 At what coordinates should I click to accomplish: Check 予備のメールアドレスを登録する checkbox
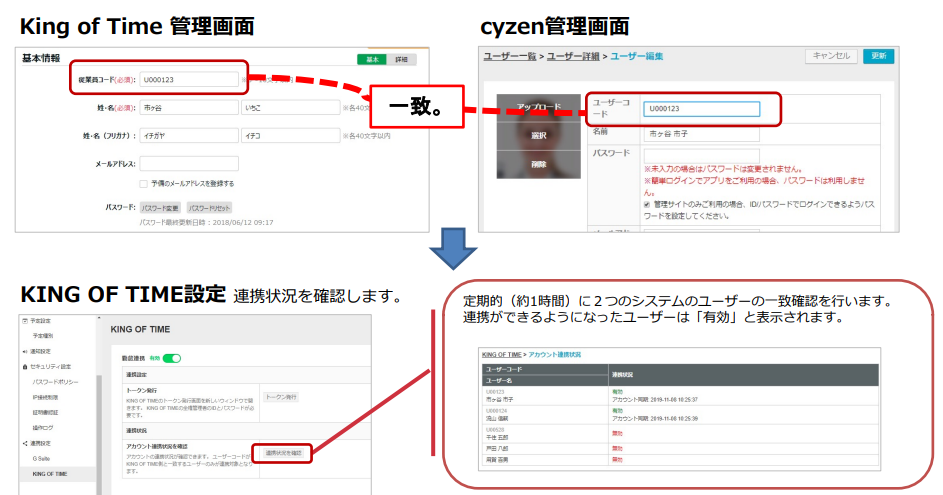click(143, 183)
